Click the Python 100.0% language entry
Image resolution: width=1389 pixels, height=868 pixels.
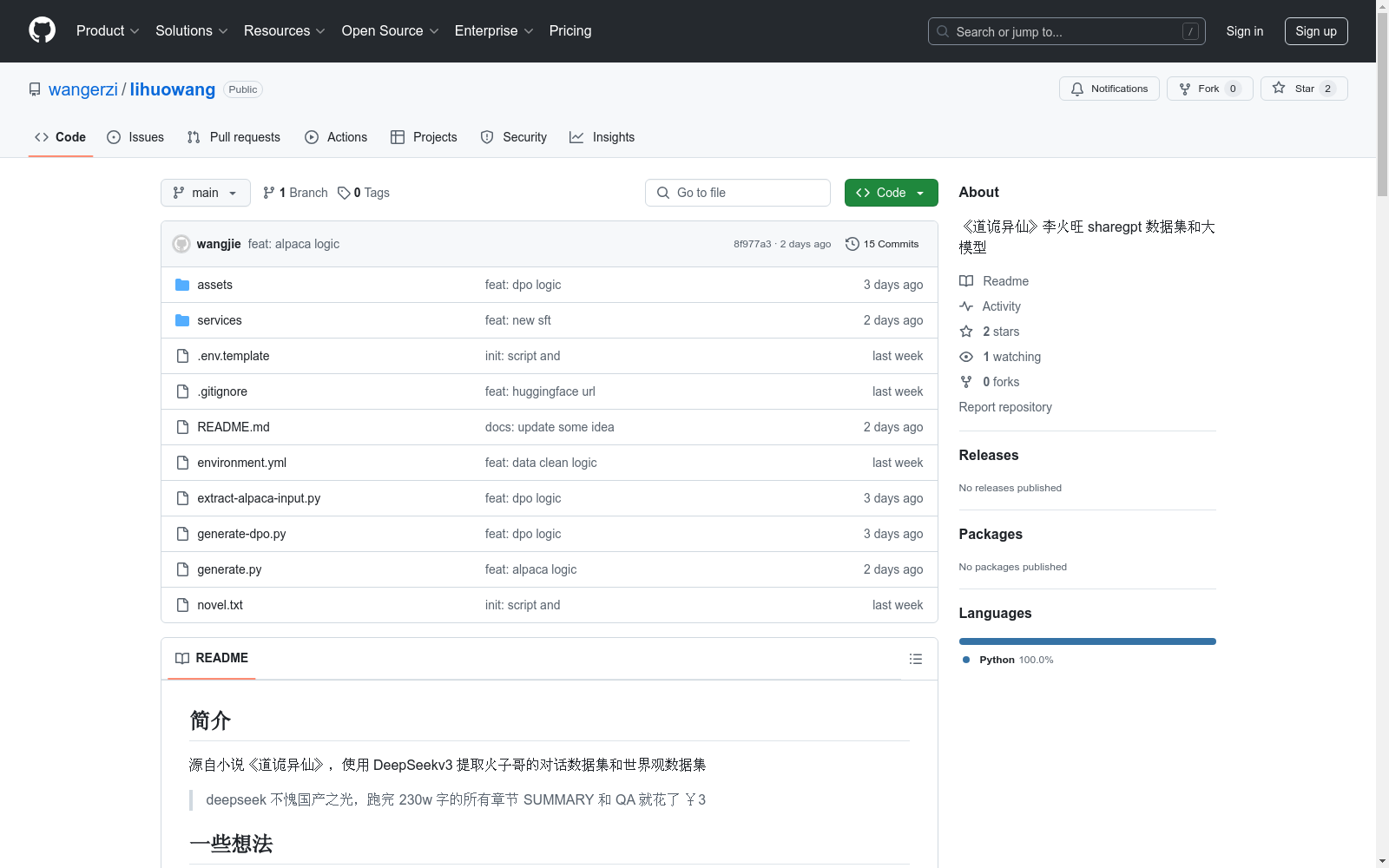coord(1008,660)
